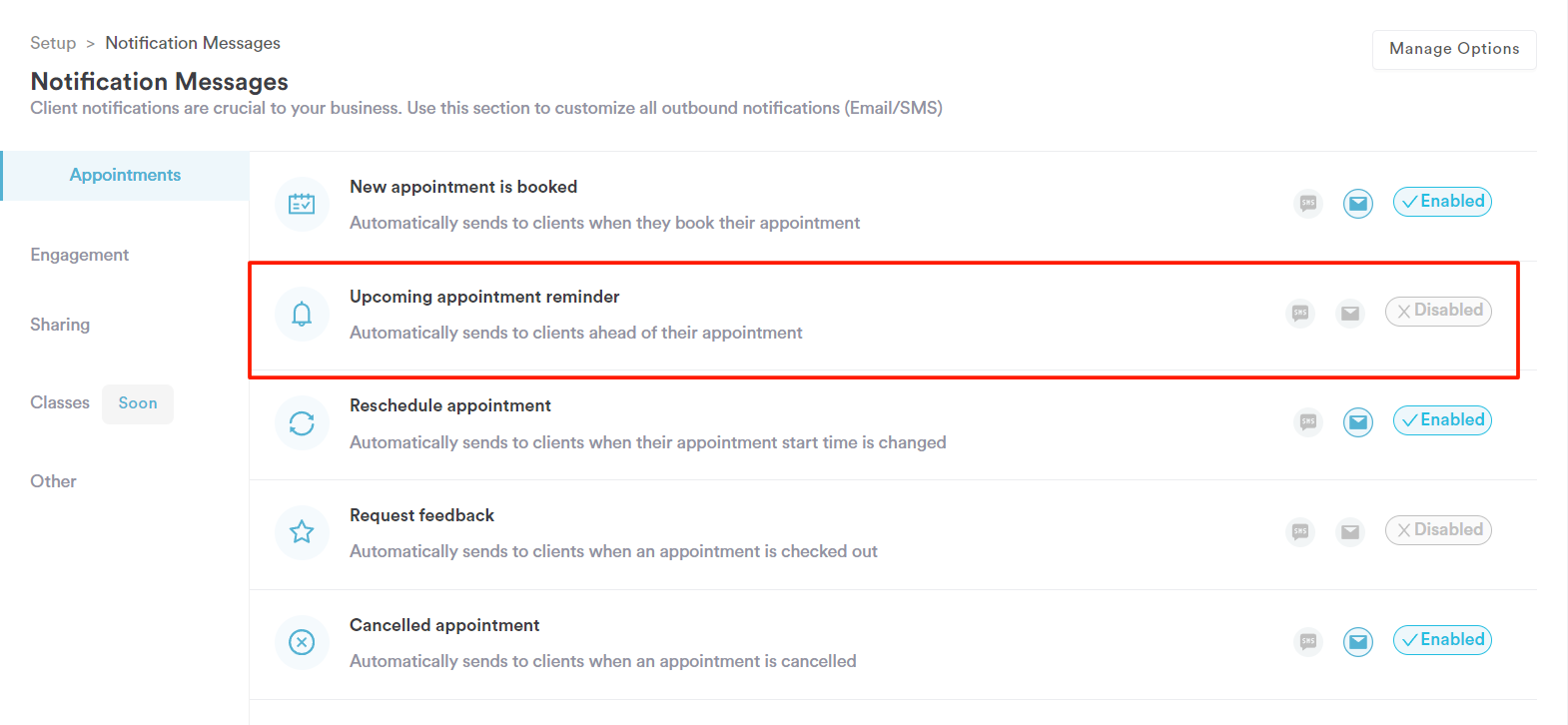Click email icon in Upcoming appointment reminder row

[x=1350, y=313]
